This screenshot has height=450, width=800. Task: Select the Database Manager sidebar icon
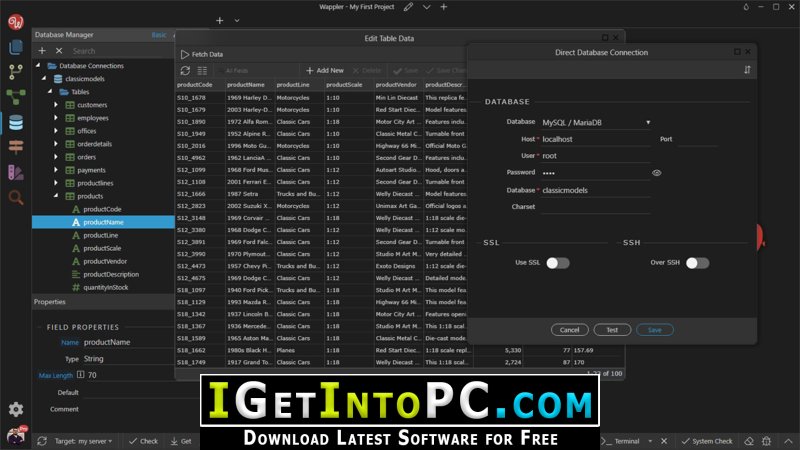(16, 122)
